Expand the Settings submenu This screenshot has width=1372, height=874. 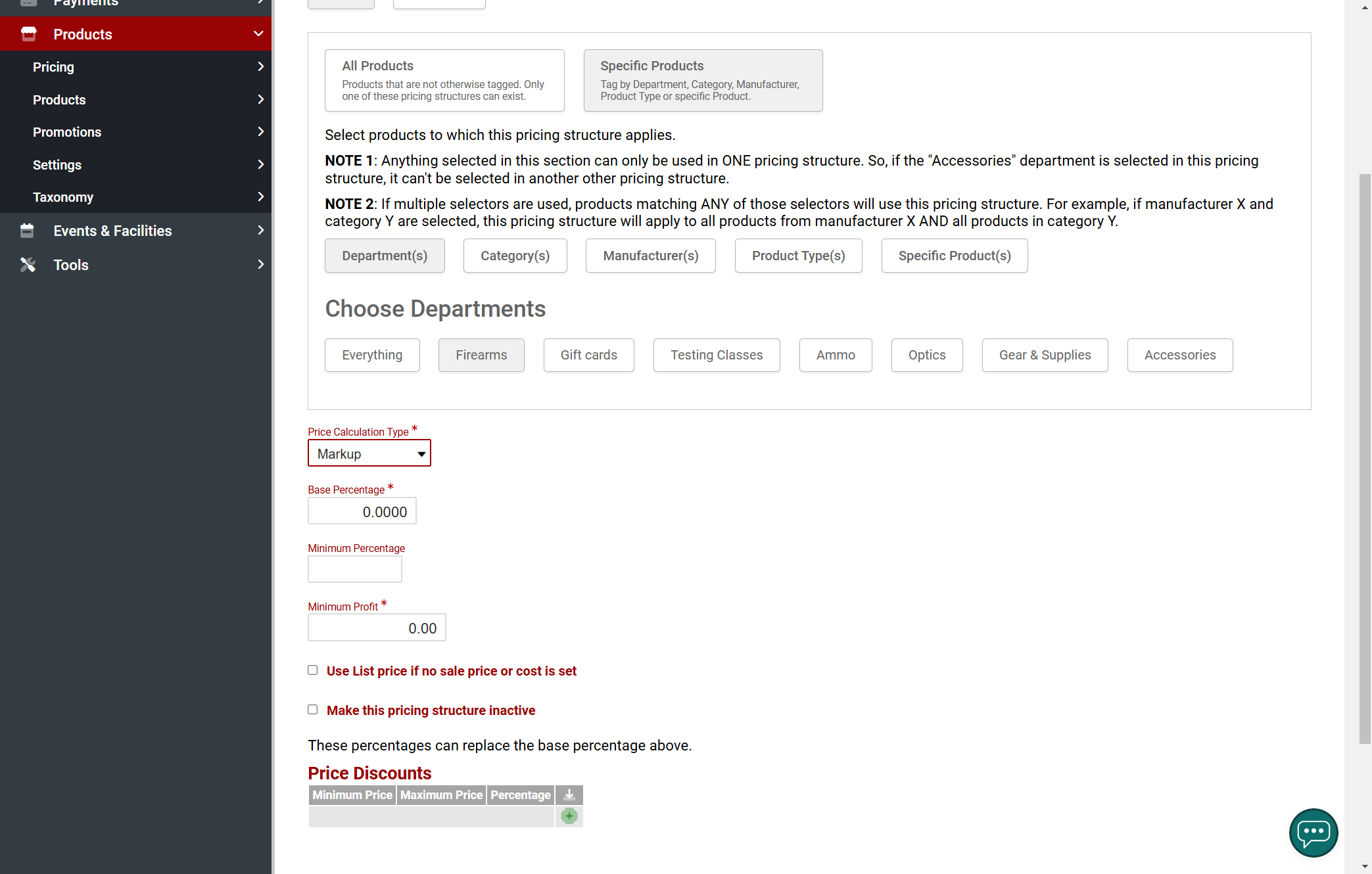(x=260, y=164)
